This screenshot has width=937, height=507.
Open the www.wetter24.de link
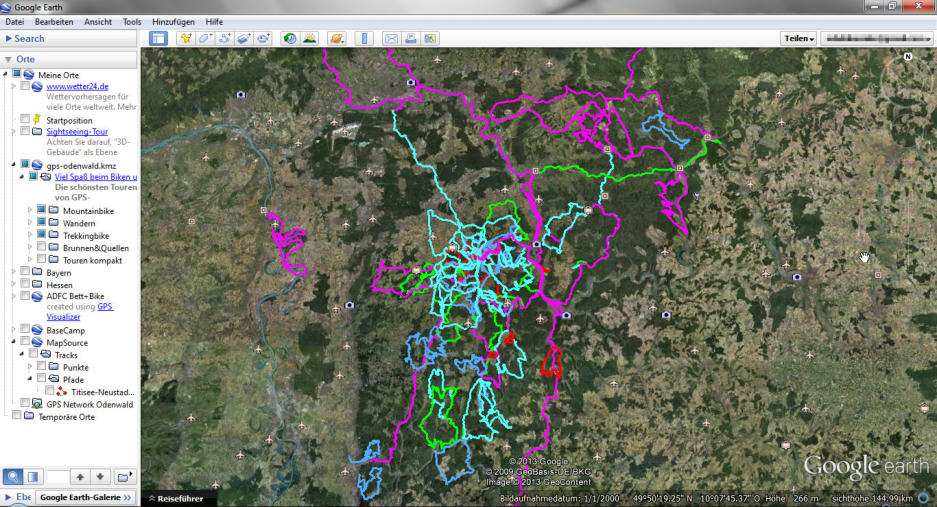pyautogui.click(x=77, y=87)
